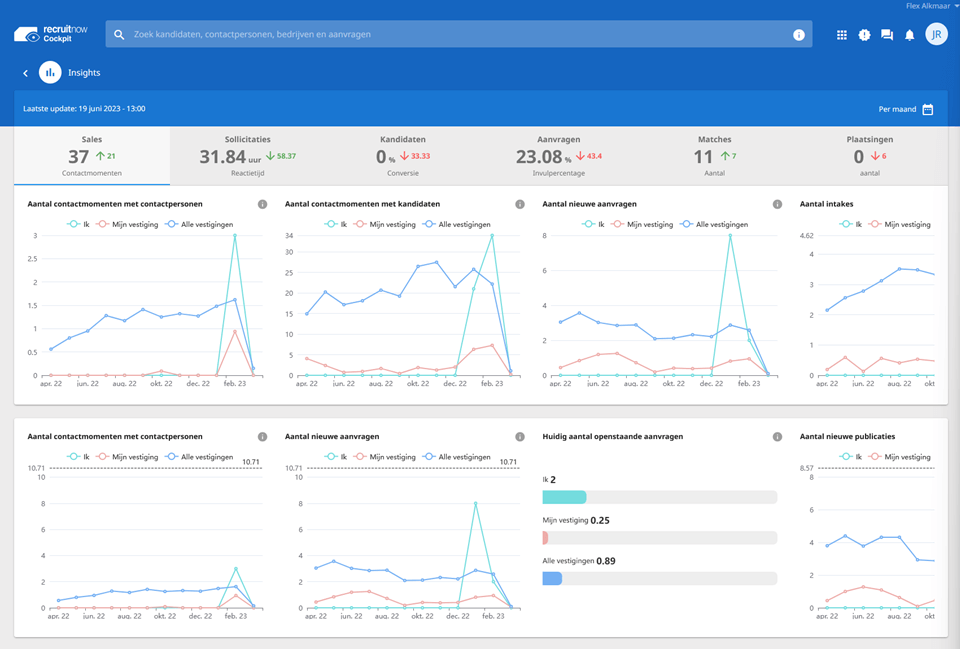The height and width of the screenshot is (649, 960).
Task: Expand the Flex Alkmaar location dropdown
Action: [929, 6]
